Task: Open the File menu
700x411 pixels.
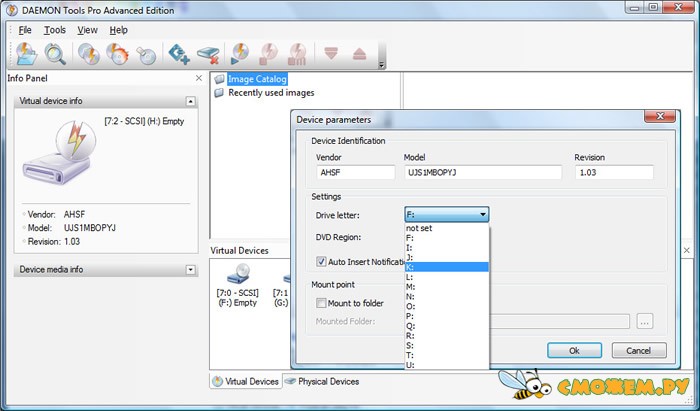Action: click(25, 30)
